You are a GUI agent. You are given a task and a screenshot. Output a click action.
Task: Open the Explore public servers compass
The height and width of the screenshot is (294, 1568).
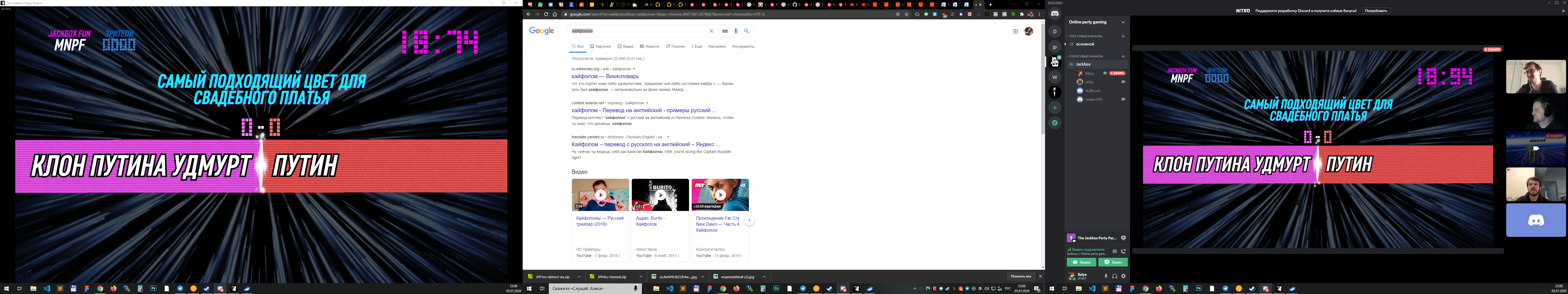click(1055, 123)
